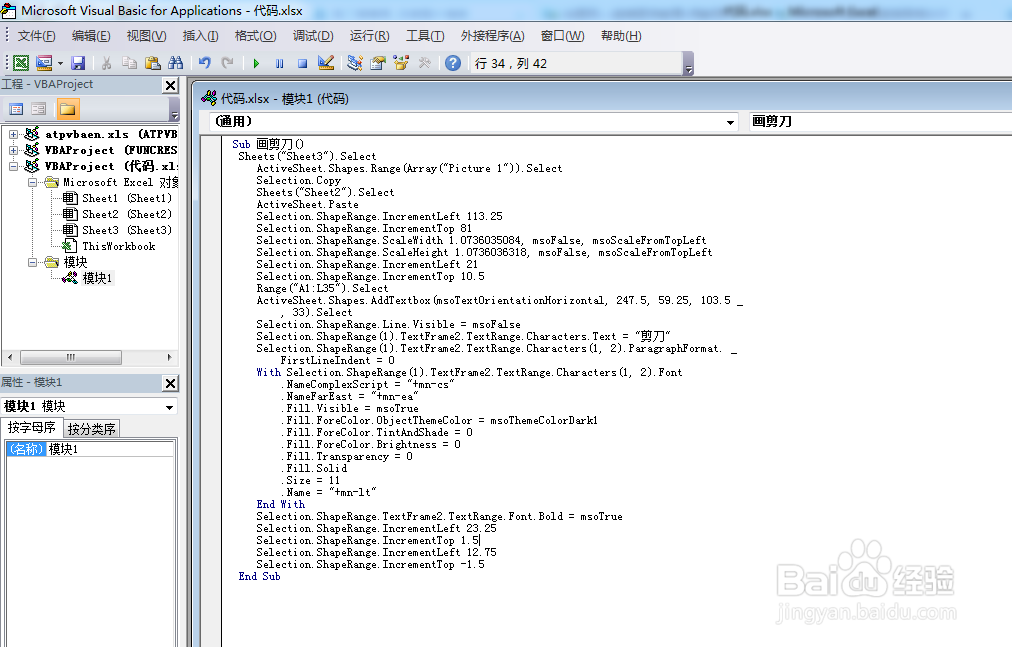Close the 属性 - 模块1 panel
The height and width of the screenshot is (647, 1012).
pos(170,384)
